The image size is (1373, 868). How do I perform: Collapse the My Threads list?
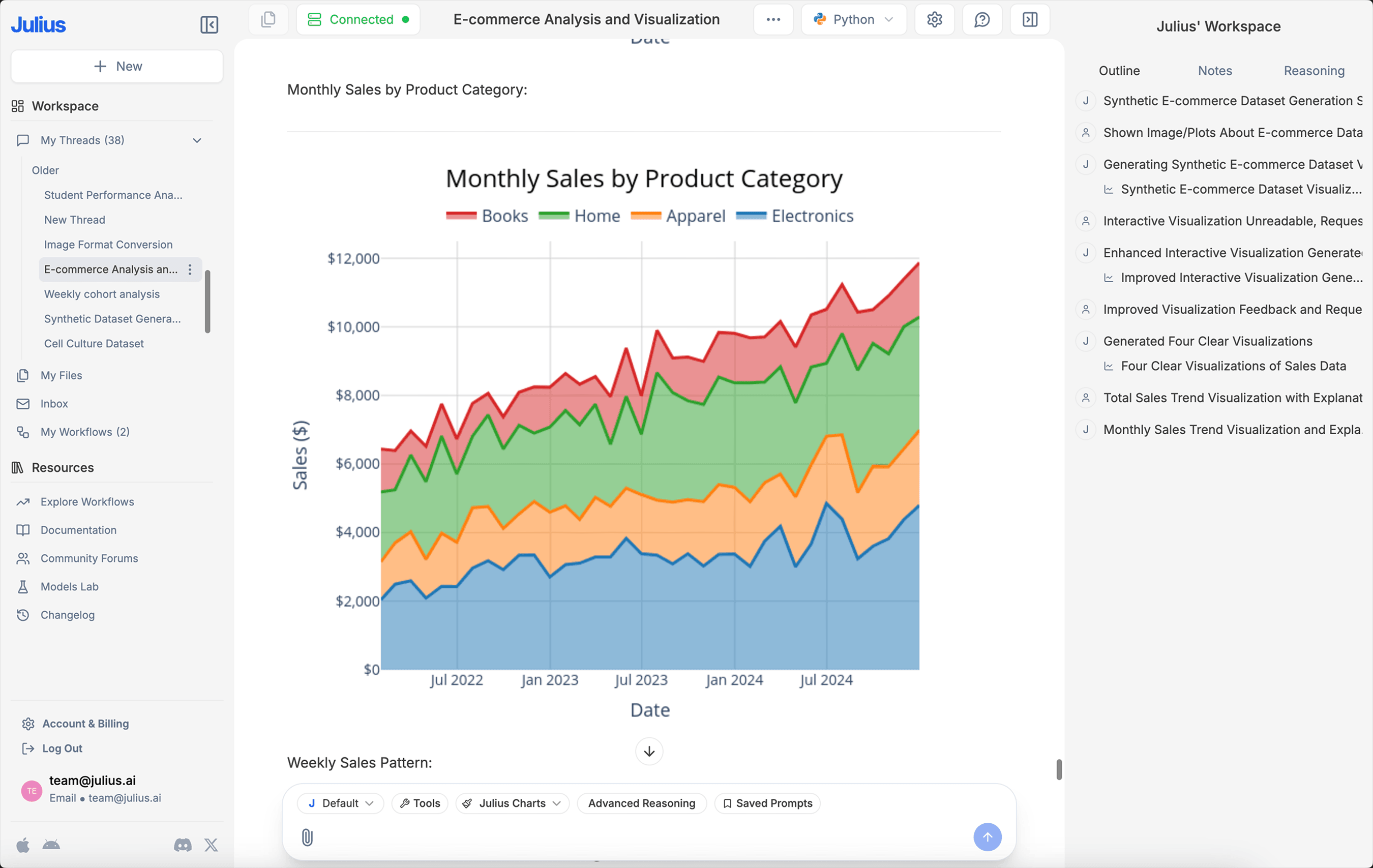coord(196,140)
